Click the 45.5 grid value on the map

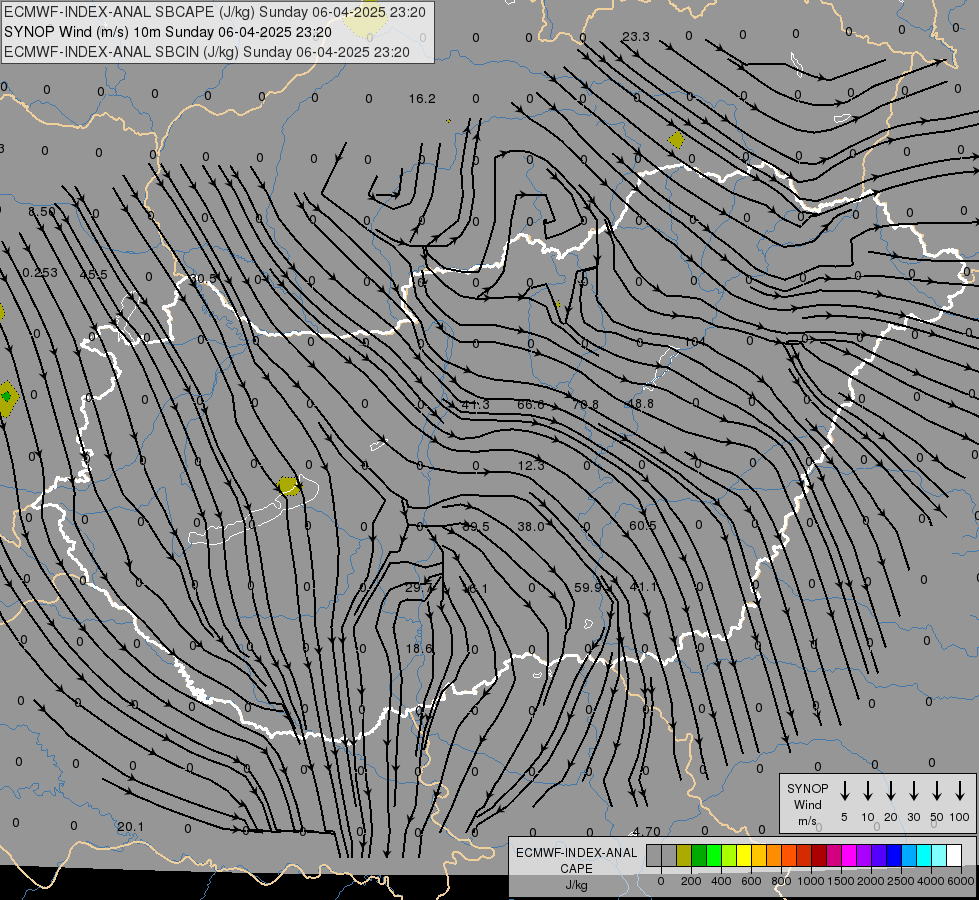click(x=94, y=275)
